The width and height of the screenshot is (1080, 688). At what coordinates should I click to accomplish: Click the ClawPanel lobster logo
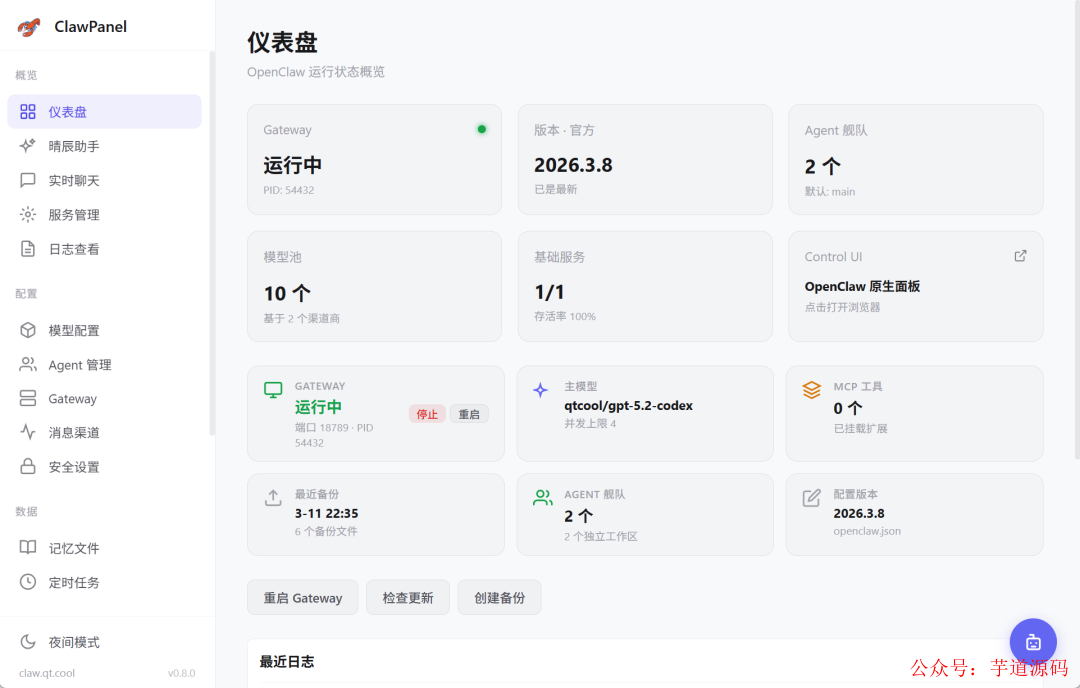(29, 27)
